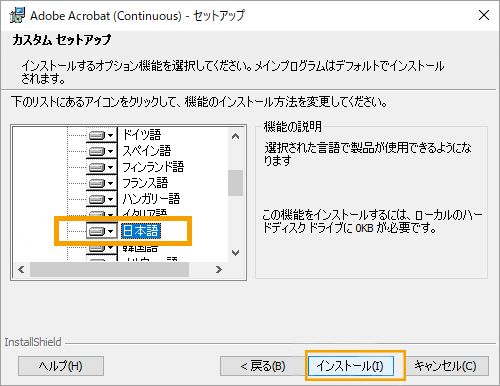Click the horizontal scroll right arrow
Screen dimensions: 500x386
pyautogui.click(x=219, y=269)
